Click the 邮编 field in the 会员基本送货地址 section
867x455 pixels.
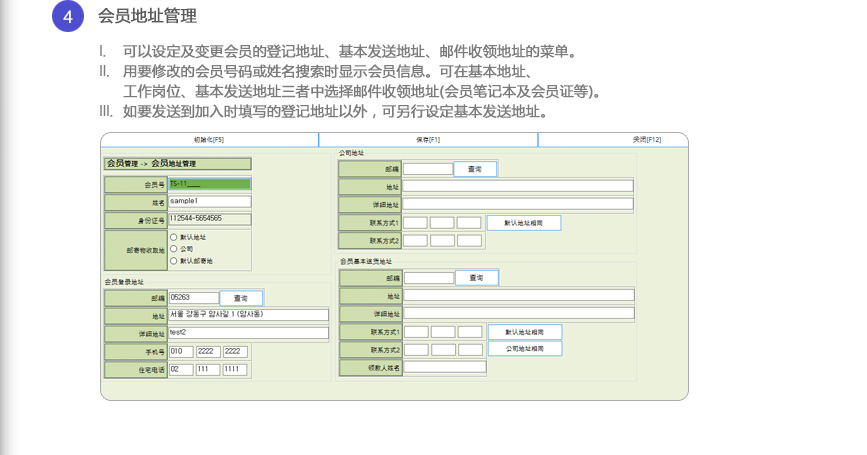428,278
